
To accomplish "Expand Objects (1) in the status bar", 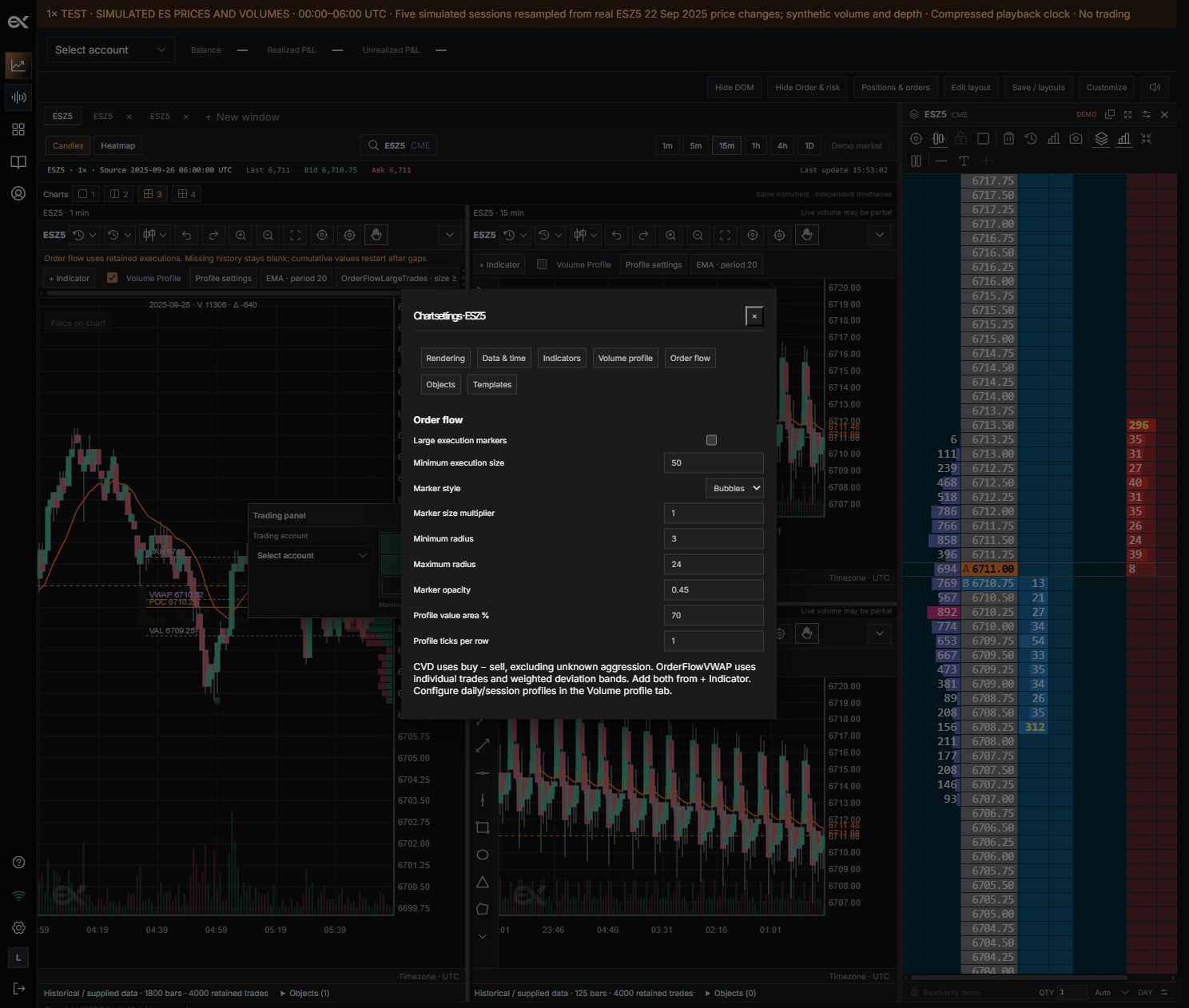I will pos(304,993).
